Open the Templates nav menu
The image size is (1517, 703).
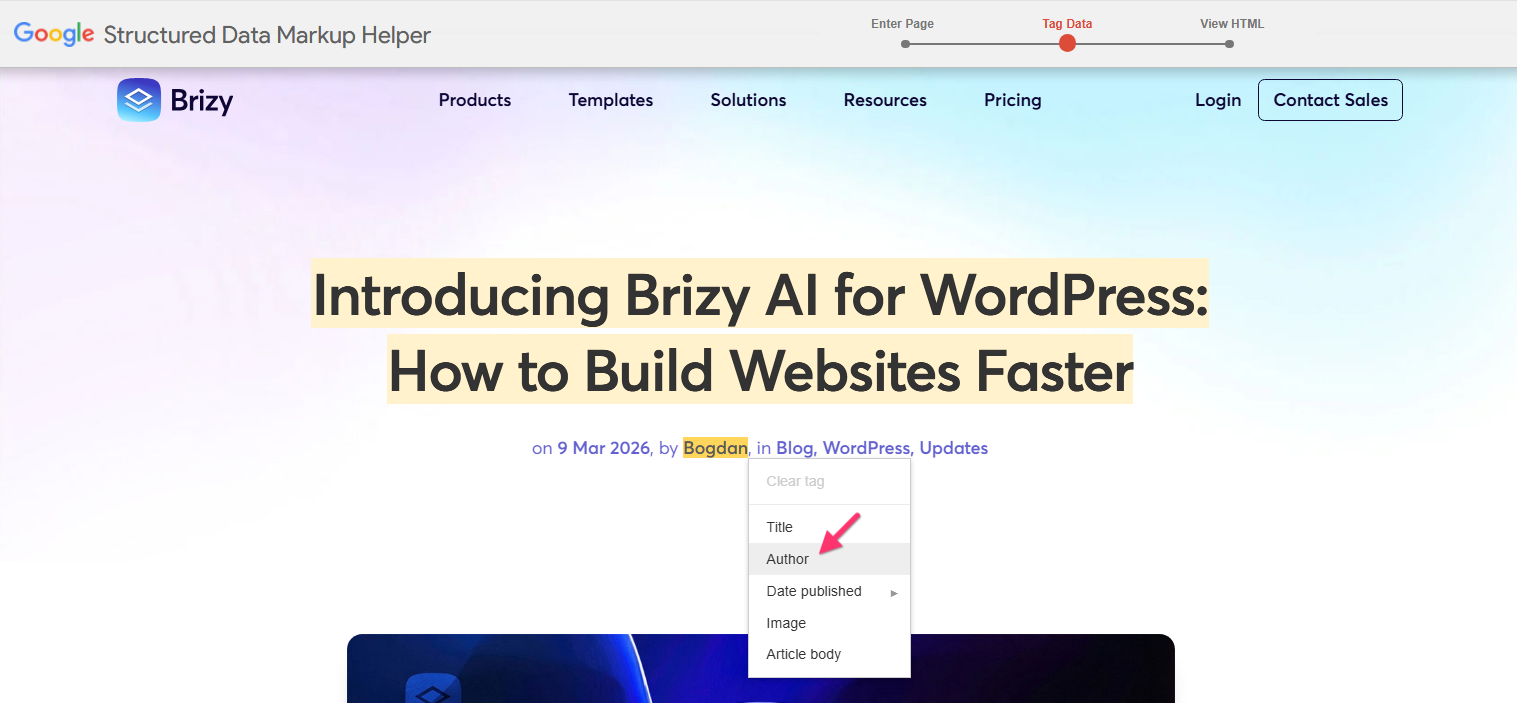tap(611, 100)
